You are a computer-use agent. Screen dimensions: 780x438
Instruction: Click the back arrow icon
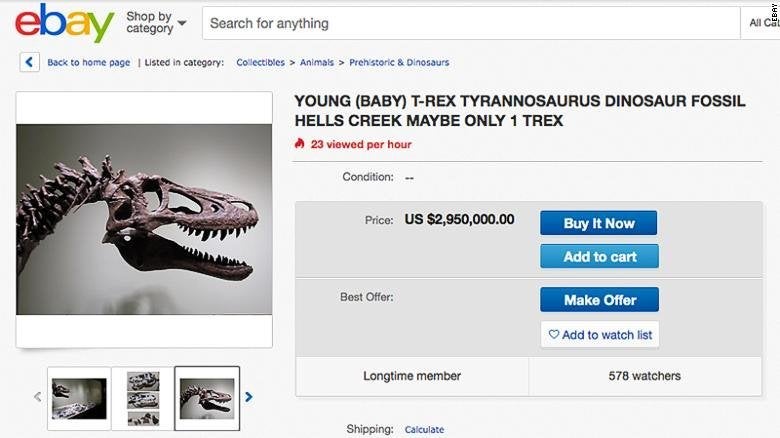click(29, 62)
